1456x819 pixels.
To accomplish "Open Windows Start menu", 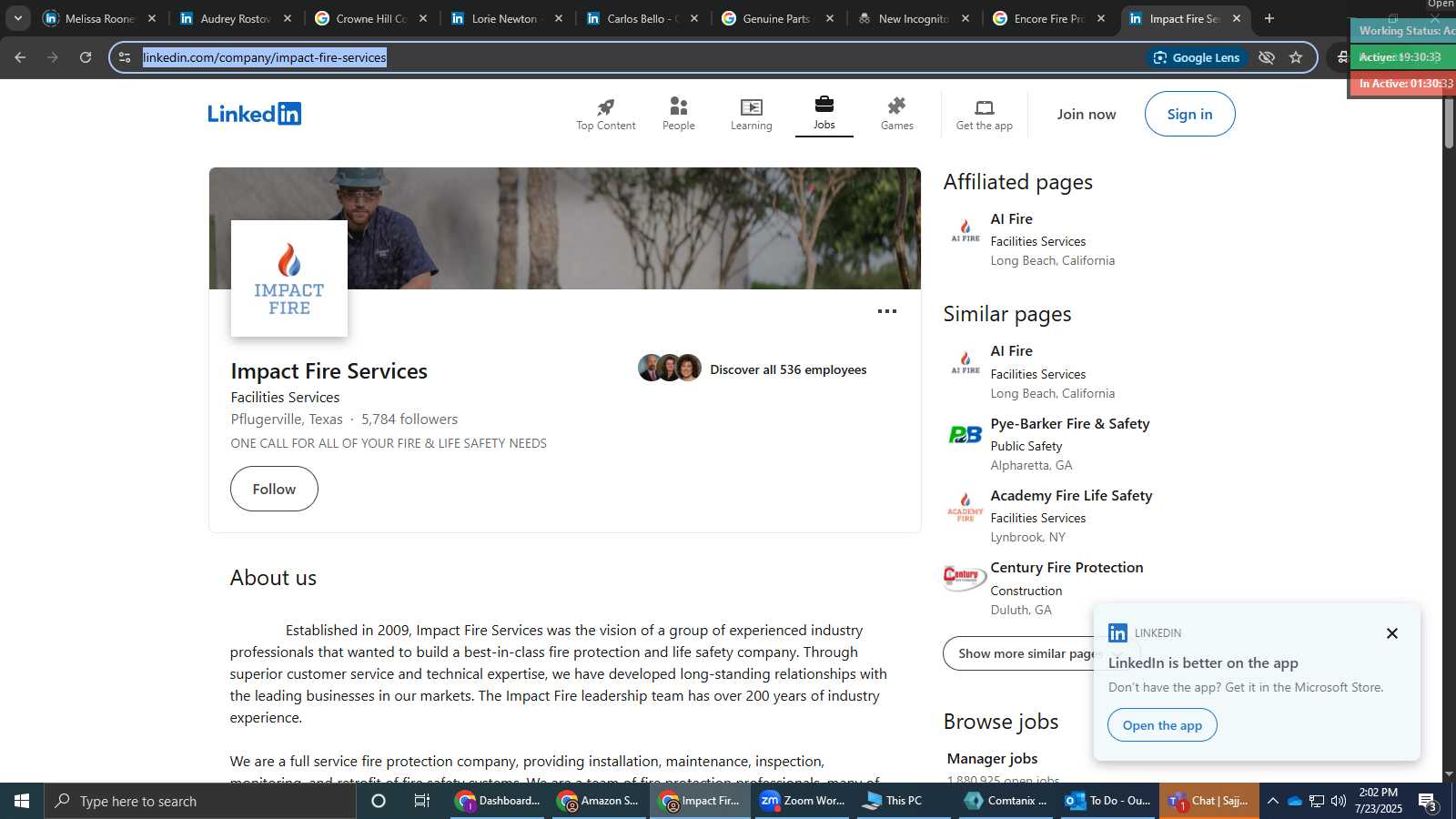I will (22, 801).
